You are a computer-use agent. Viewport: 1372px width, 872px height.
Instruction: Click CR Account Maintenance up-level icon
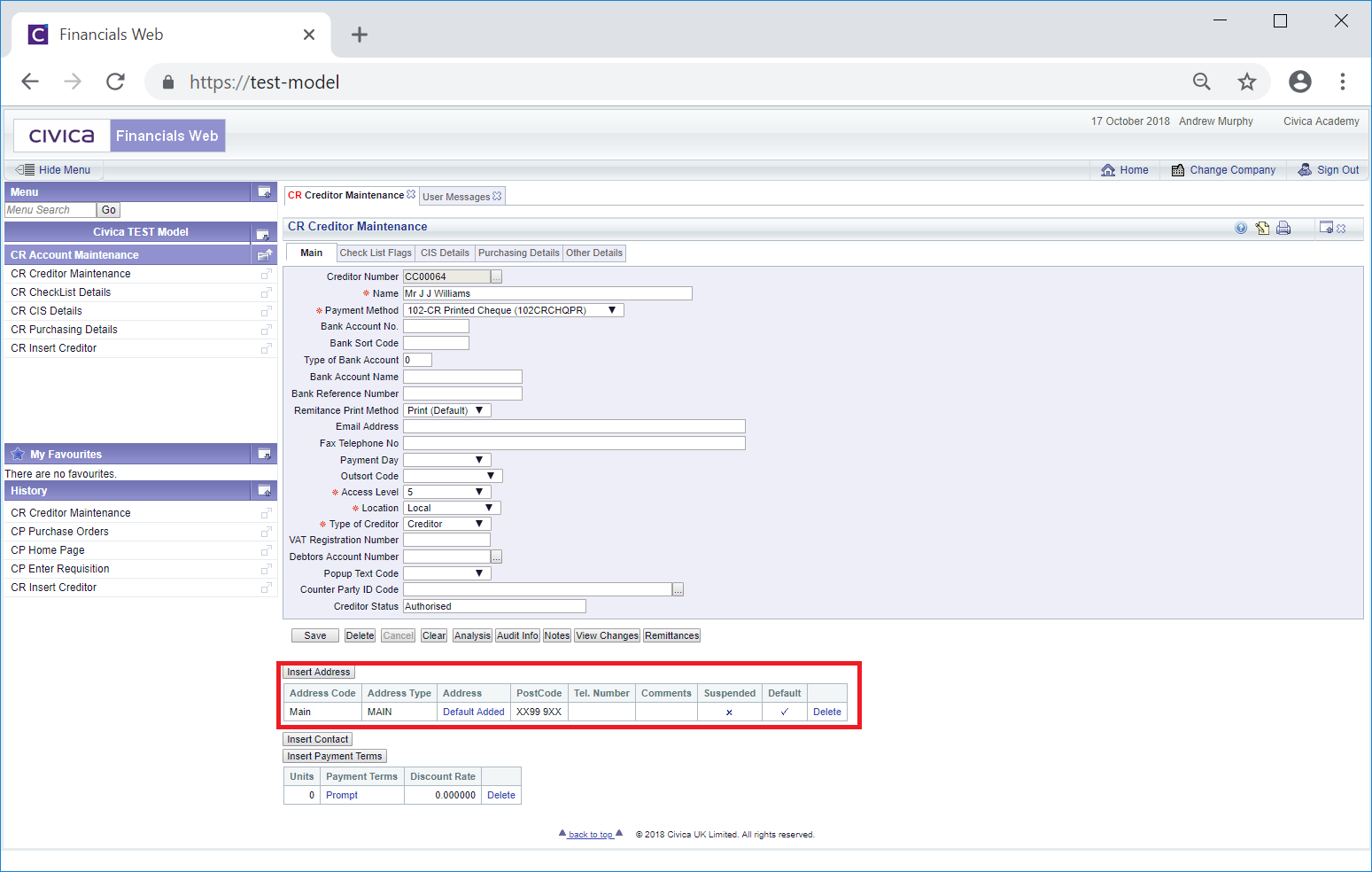tap(264, 255)
